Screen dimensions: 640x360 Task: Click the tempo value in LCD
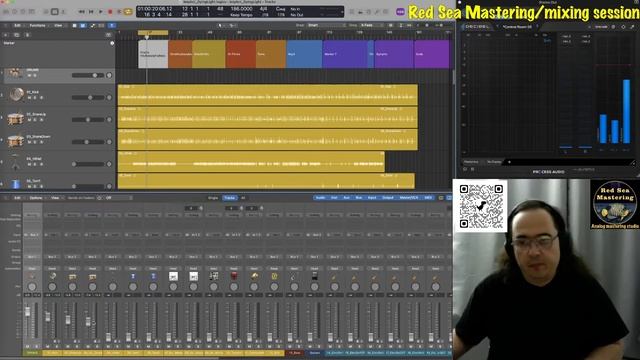pos(241,9)
